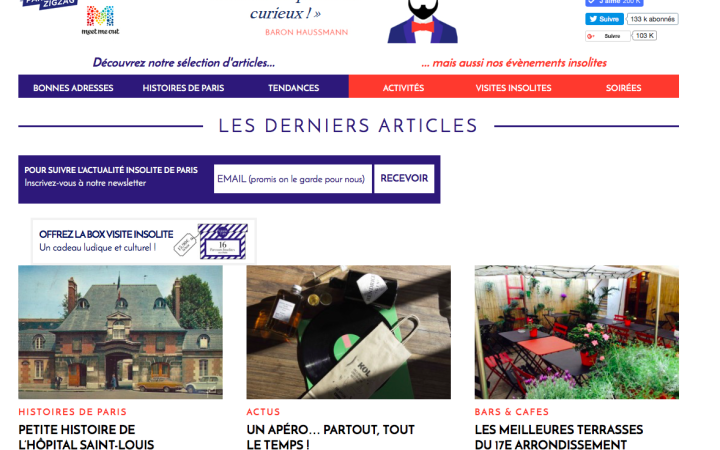Viewport: 720px width, 450px height.
Task: Click the Twitter Suivre follow button
Action: [604, 19]
